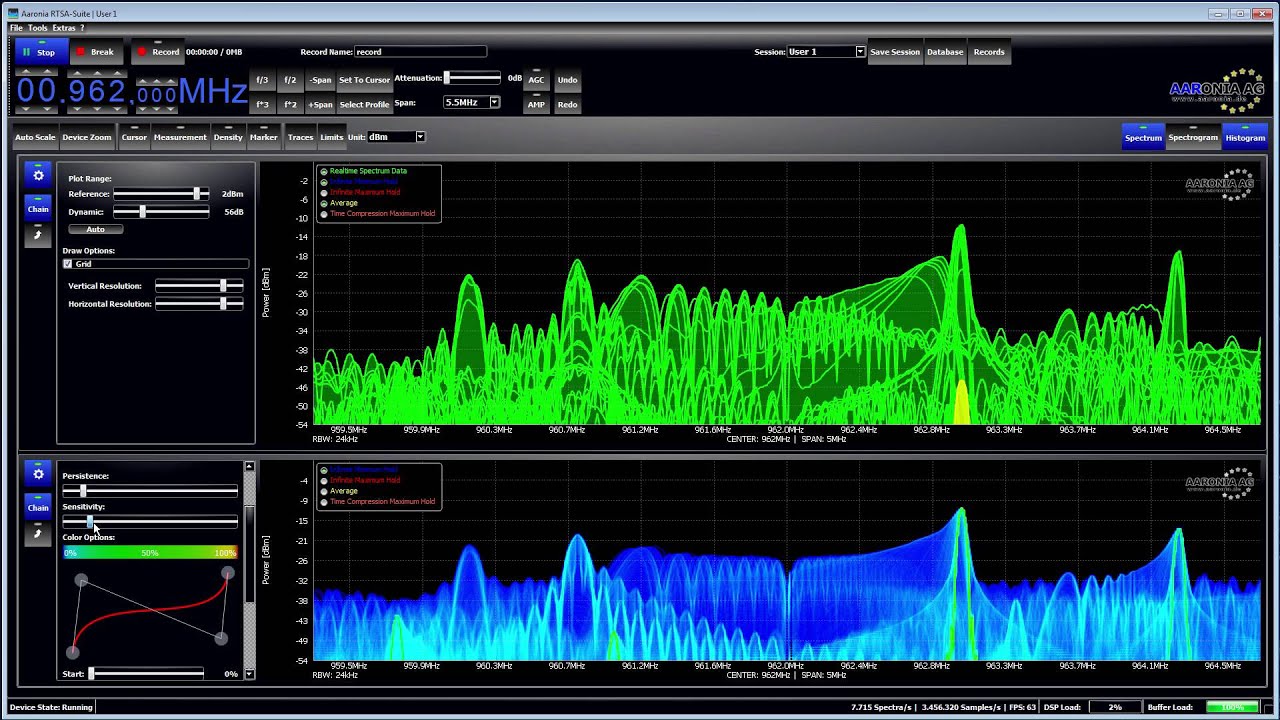
Task: Open settings gear in the spectrum panel
Action: point(38,176)
